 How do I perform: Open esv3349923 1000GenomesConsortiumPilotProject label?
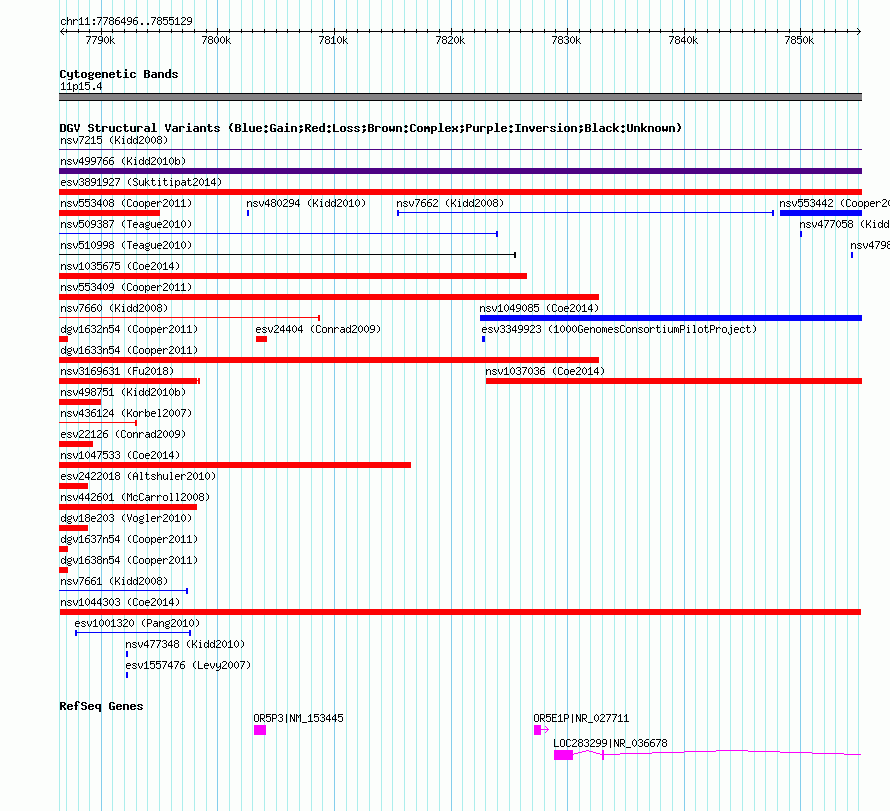click(x=619, y=329)
